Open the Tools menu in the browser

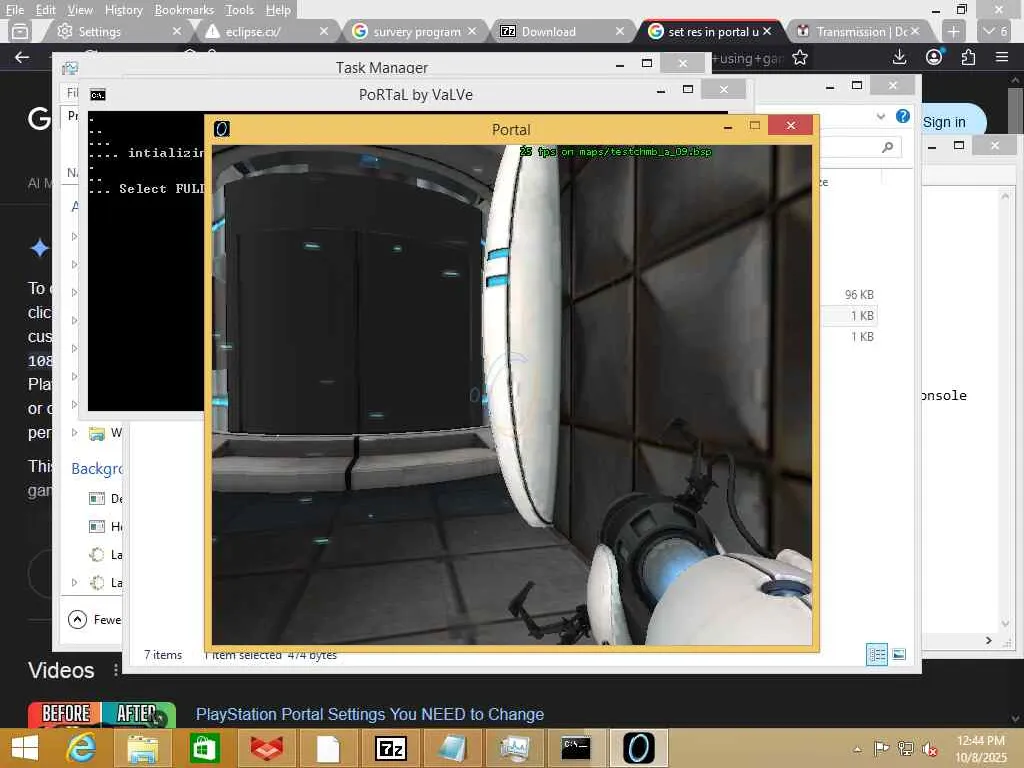(240, 10)
